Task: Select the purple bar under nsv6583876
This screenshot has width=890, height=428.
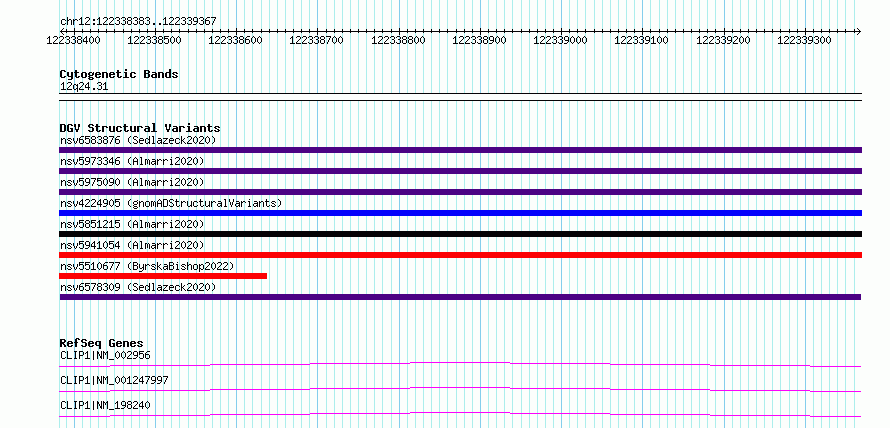Action: click(460, 150)
